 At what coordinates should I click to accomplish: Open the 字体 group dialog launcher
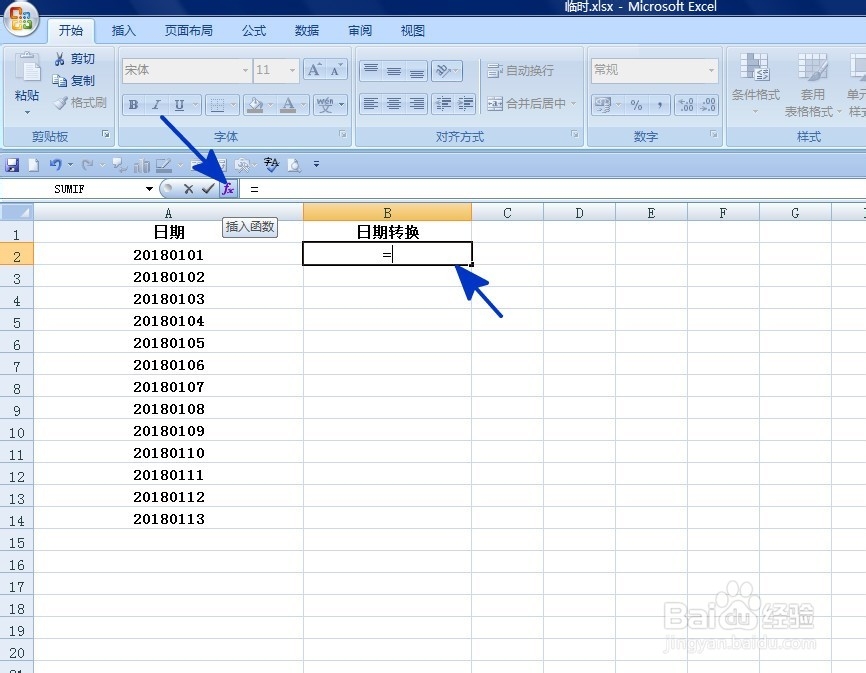pyautogui.click(x=343, y=134)
